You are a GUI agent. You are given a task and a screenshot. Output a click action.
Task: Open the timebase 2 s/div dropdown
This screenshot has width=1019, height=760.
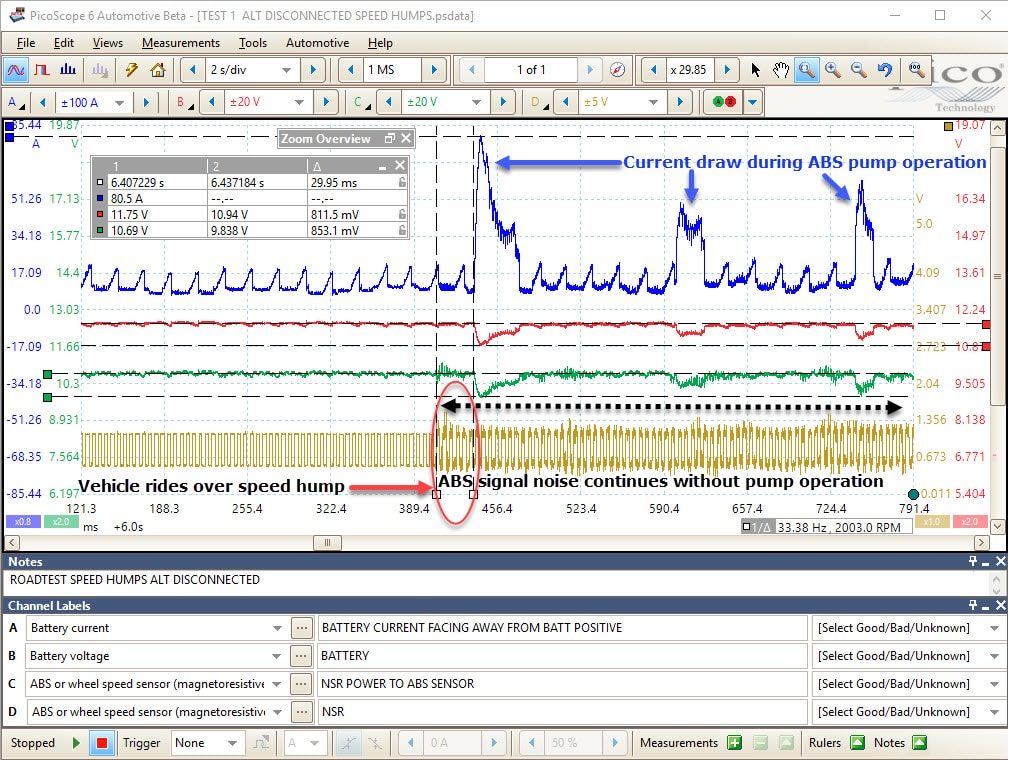[287, 70]
